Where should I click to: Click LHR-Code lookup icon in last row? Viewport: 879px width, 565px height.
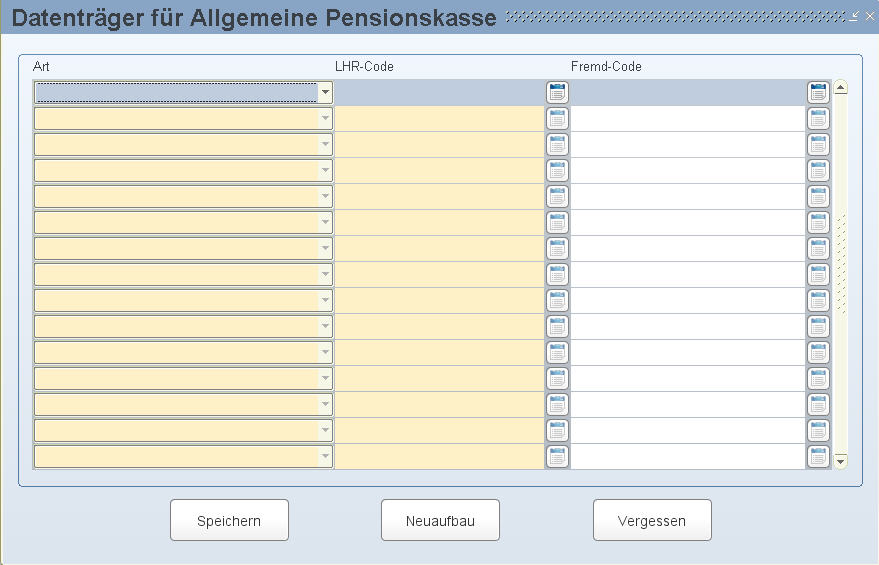pos(557,456)
